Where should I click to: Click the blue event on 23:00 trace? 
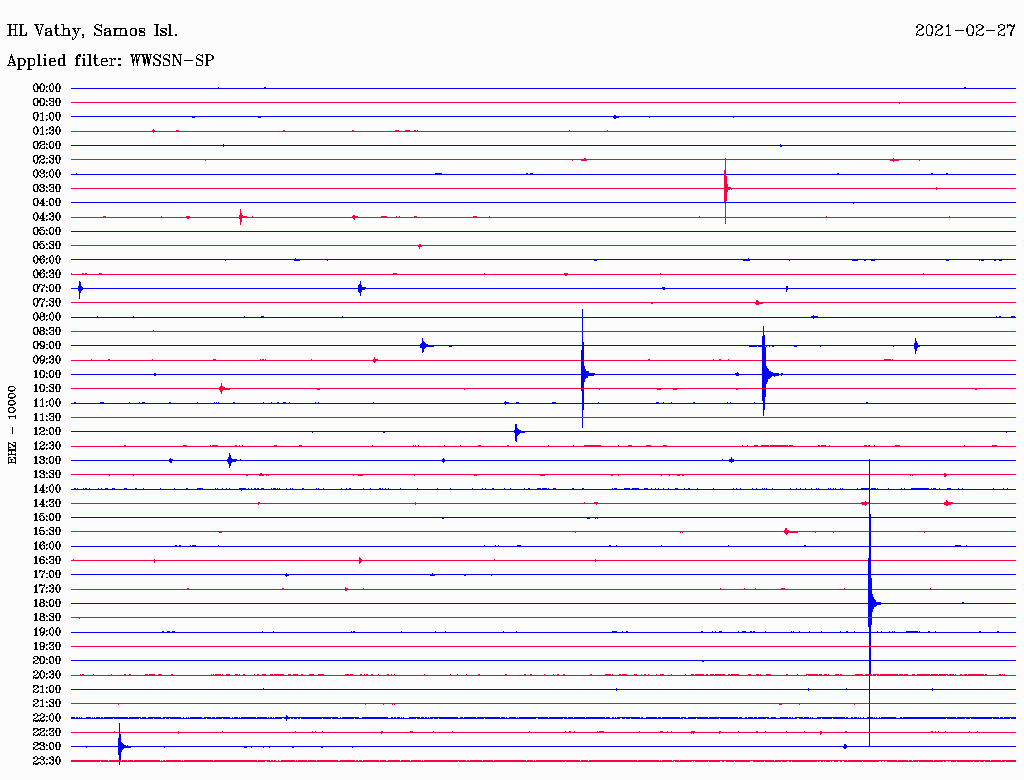click(121, 745)
